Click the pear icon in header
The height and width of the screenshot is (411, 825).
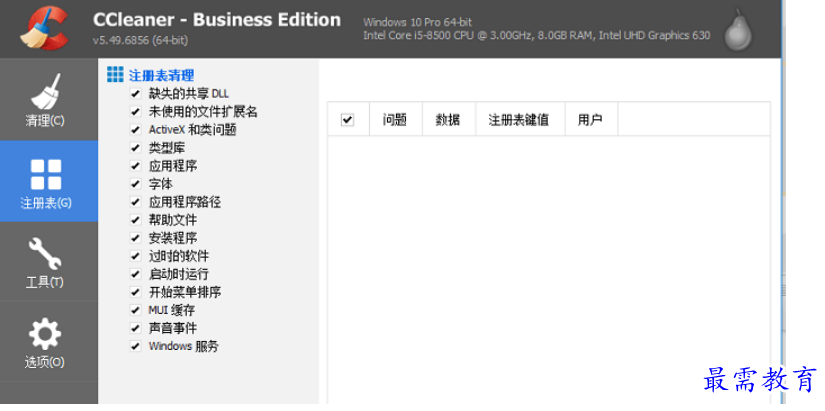738,30
